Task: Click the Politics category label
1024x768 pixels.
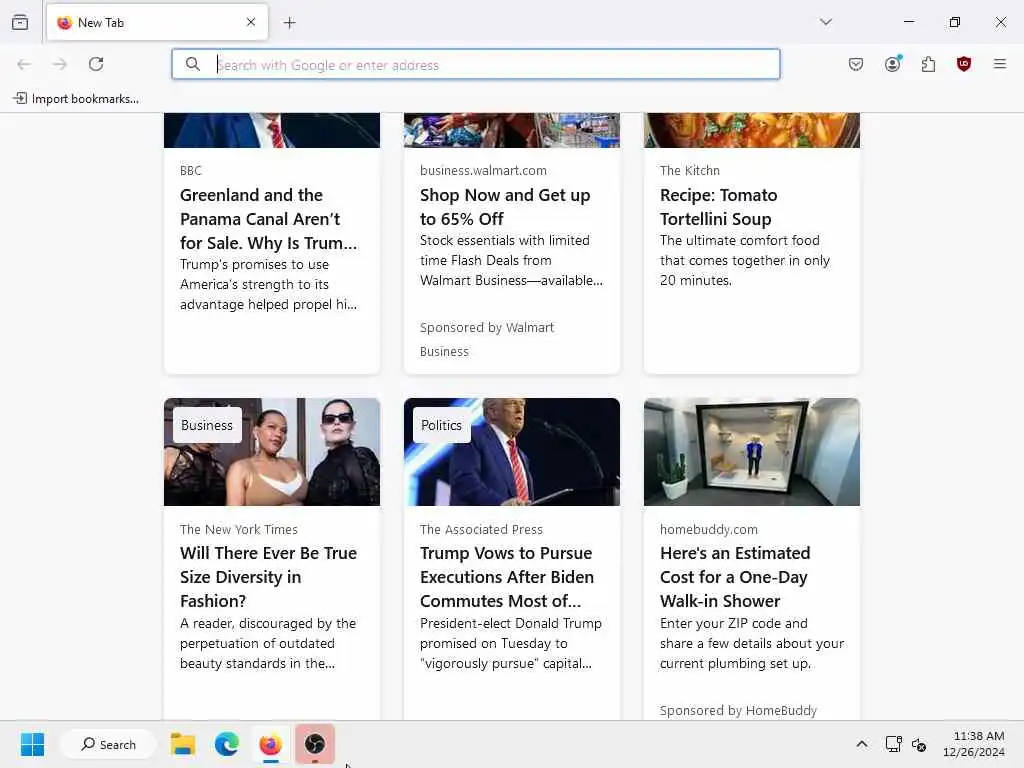Action: click(441, 425)
